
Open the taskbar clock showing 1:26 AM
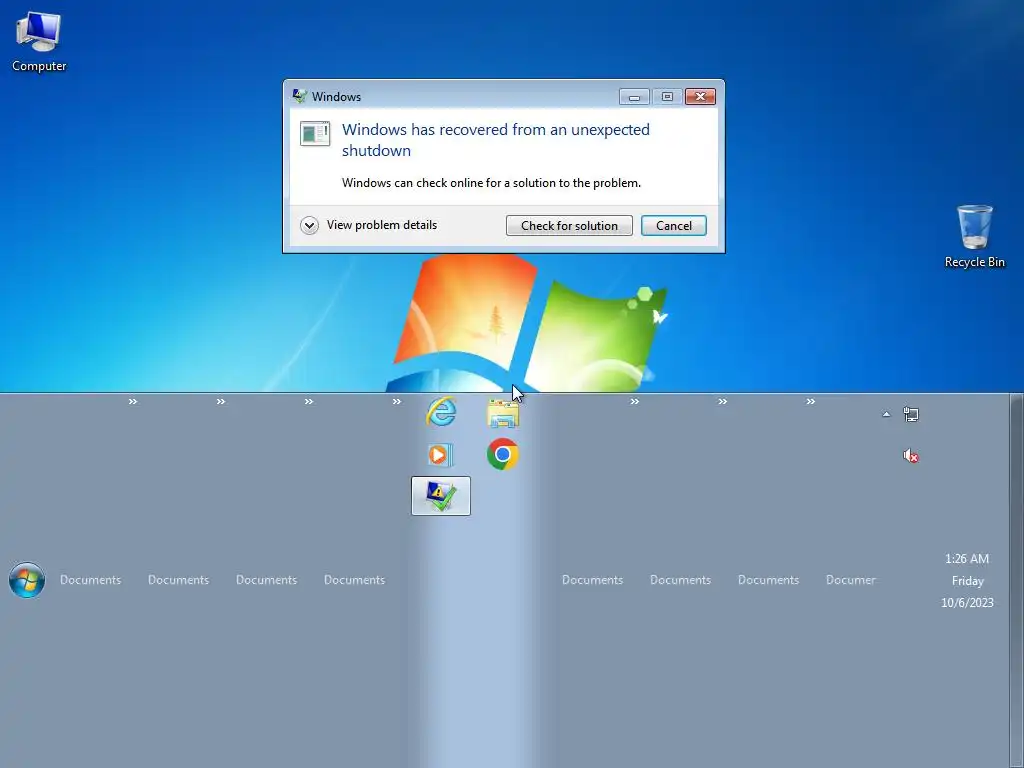[967, 580]
